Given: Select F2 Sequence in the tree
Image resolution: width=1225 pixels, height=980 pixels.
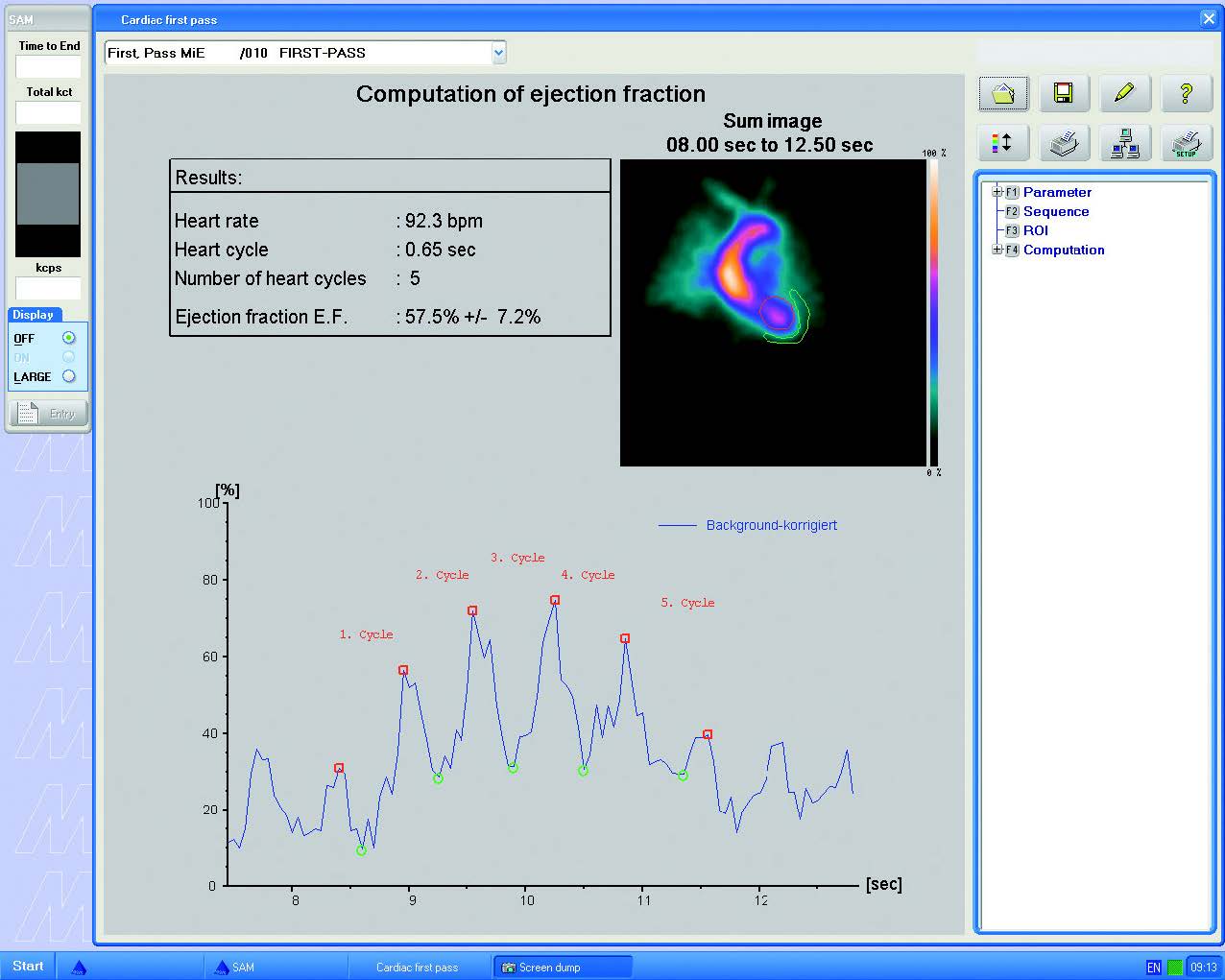Looking at the screenshot, I should (x=1055, y=211).
